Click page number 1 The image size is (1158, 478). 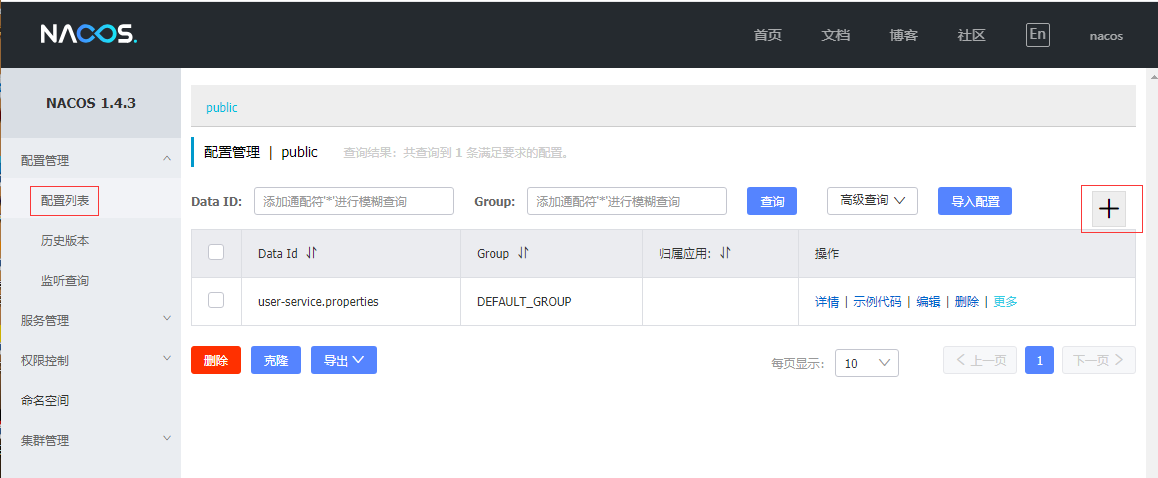pyautogui.click(x=1039, y=360)
